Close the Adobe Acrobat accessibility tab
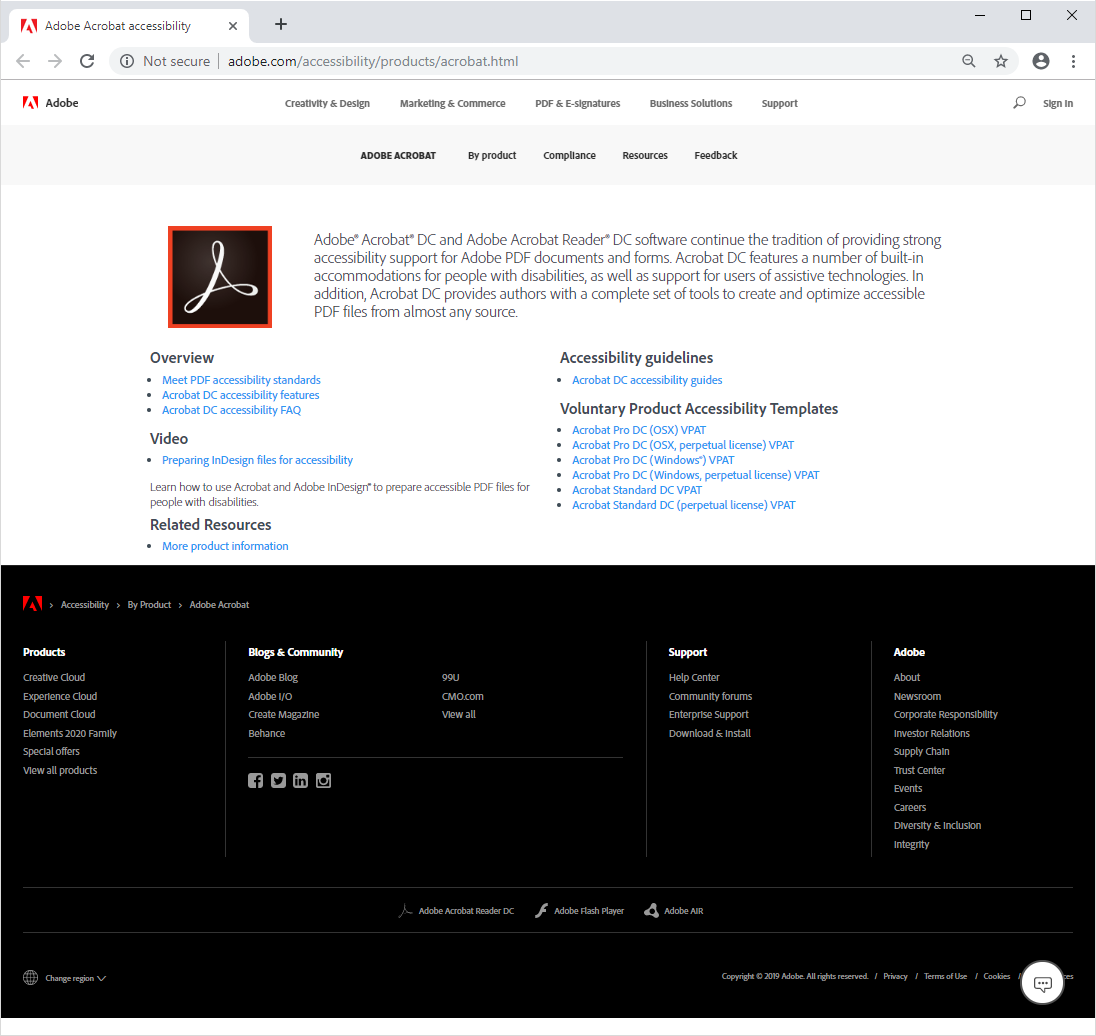 233,26
